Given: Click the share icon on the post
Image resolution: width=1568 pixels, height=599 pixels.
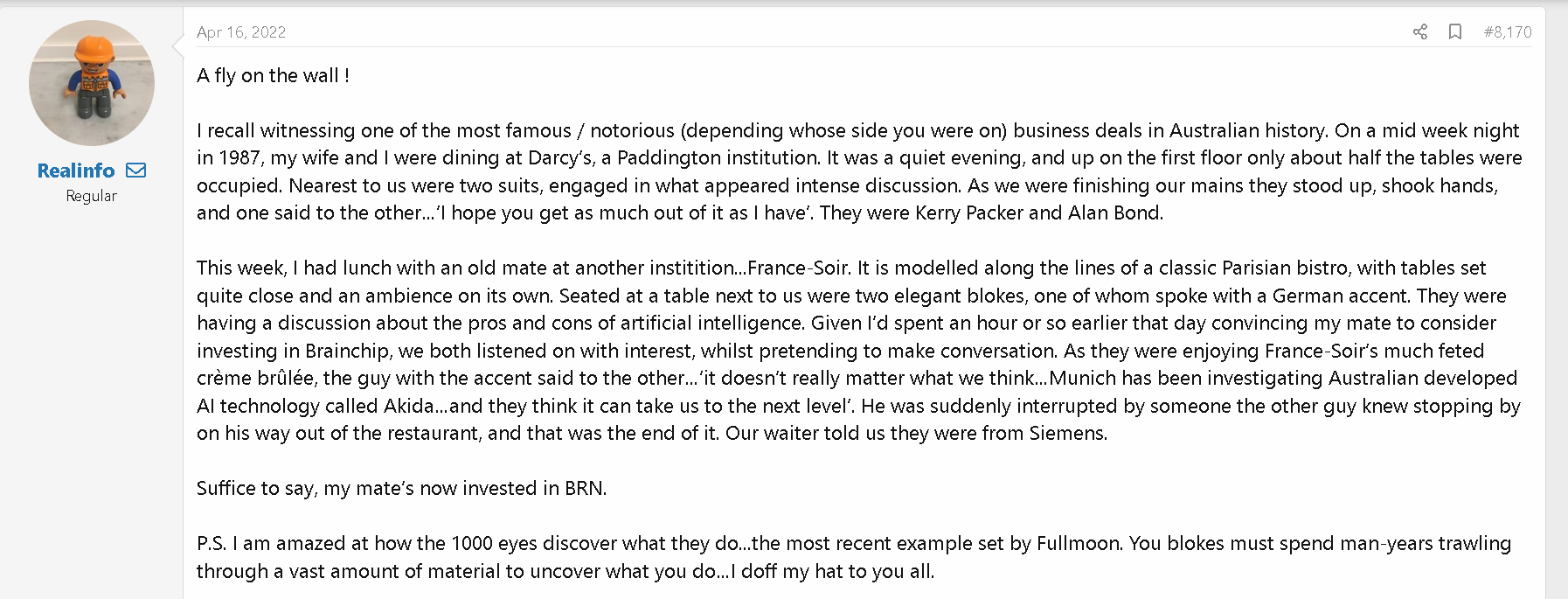Looking at the screenshot, I should [x=1420, y=32].
